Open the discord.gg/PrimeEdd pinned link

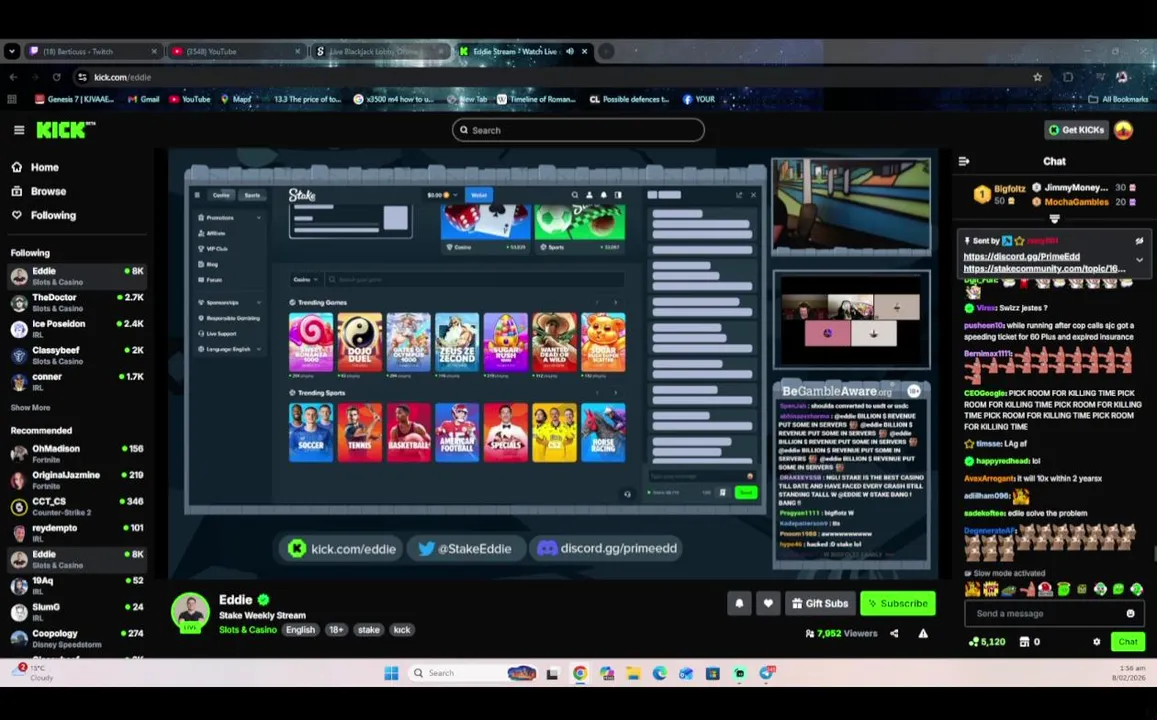click(1021, 257)
